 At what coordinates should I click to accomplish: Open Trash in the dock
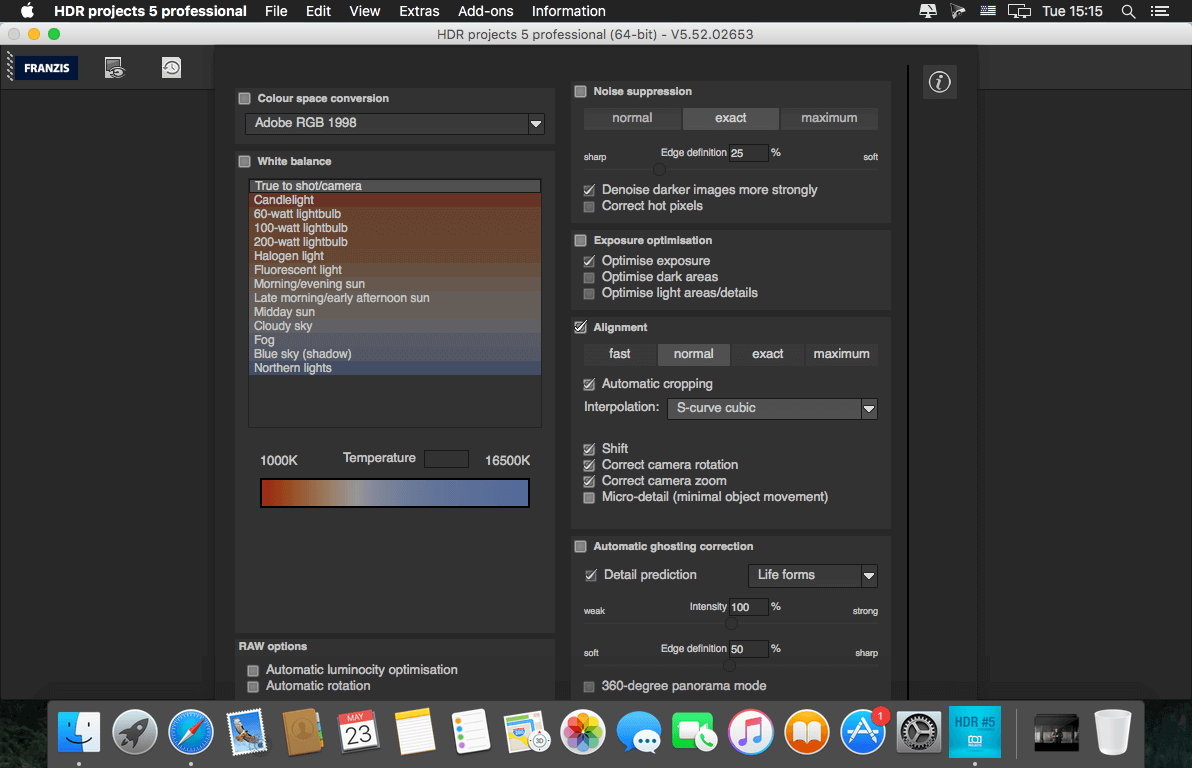(x=1113, y=732)
